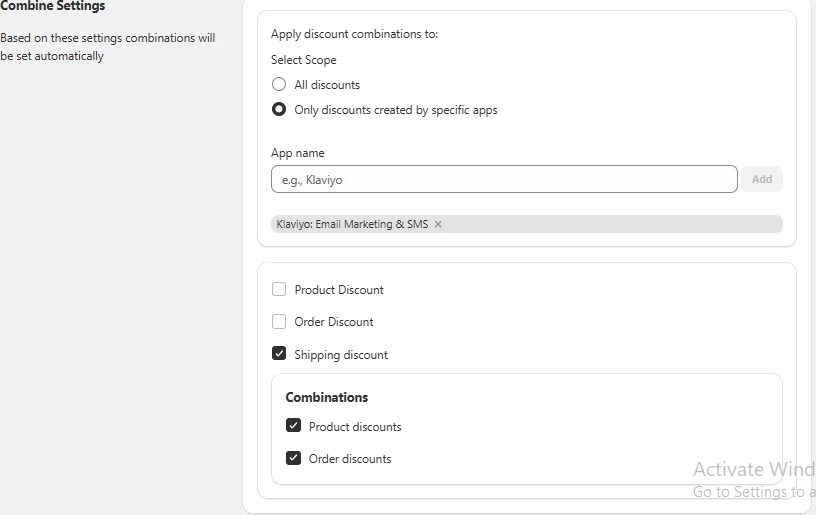Disable Order discounts under Combinations
The width and height of the screenshot is (816, 515).
[294, 458]
